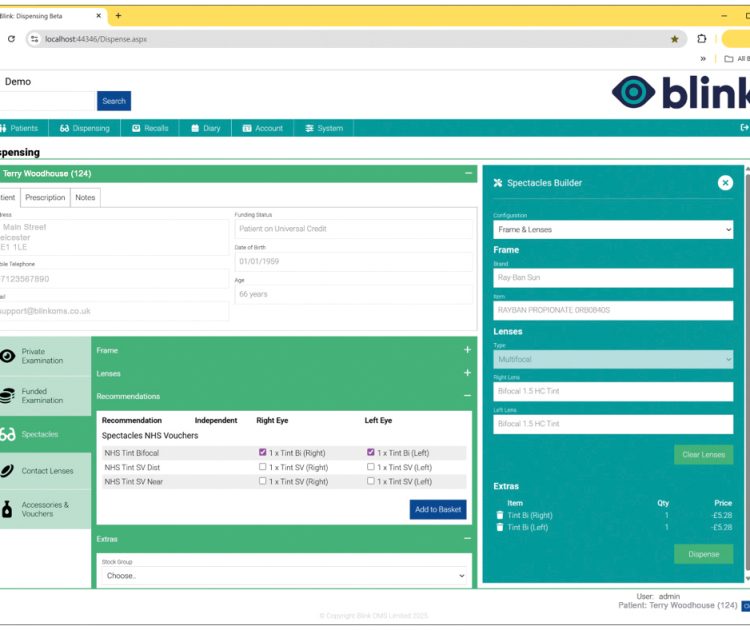This screenshot has width=750, height=630.
Task: Tick Tint SV (Left) for NHS Tint SV Dist
Action: point(371,467)
